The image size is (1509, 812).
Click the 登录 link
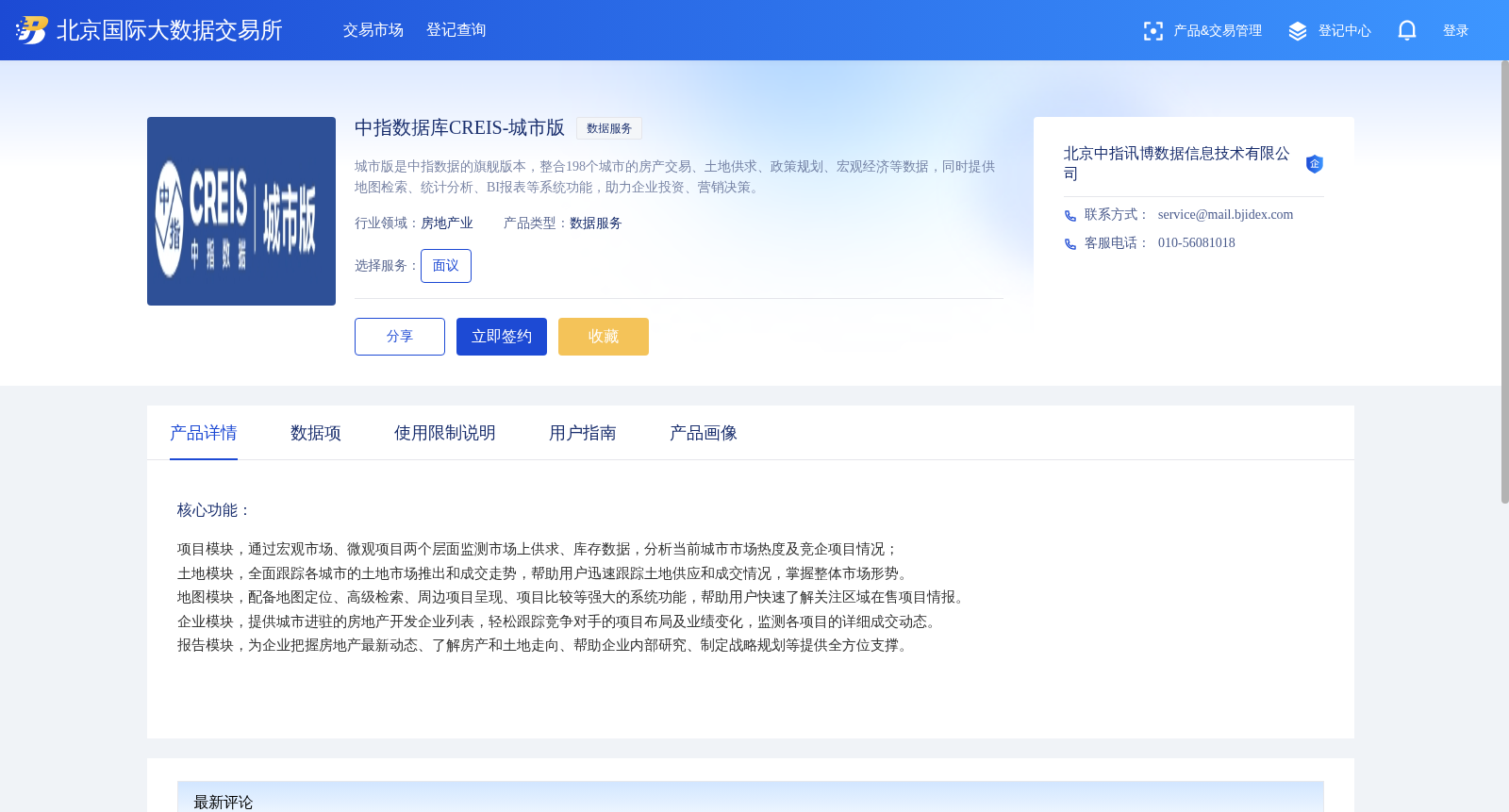click(1456, 31)
